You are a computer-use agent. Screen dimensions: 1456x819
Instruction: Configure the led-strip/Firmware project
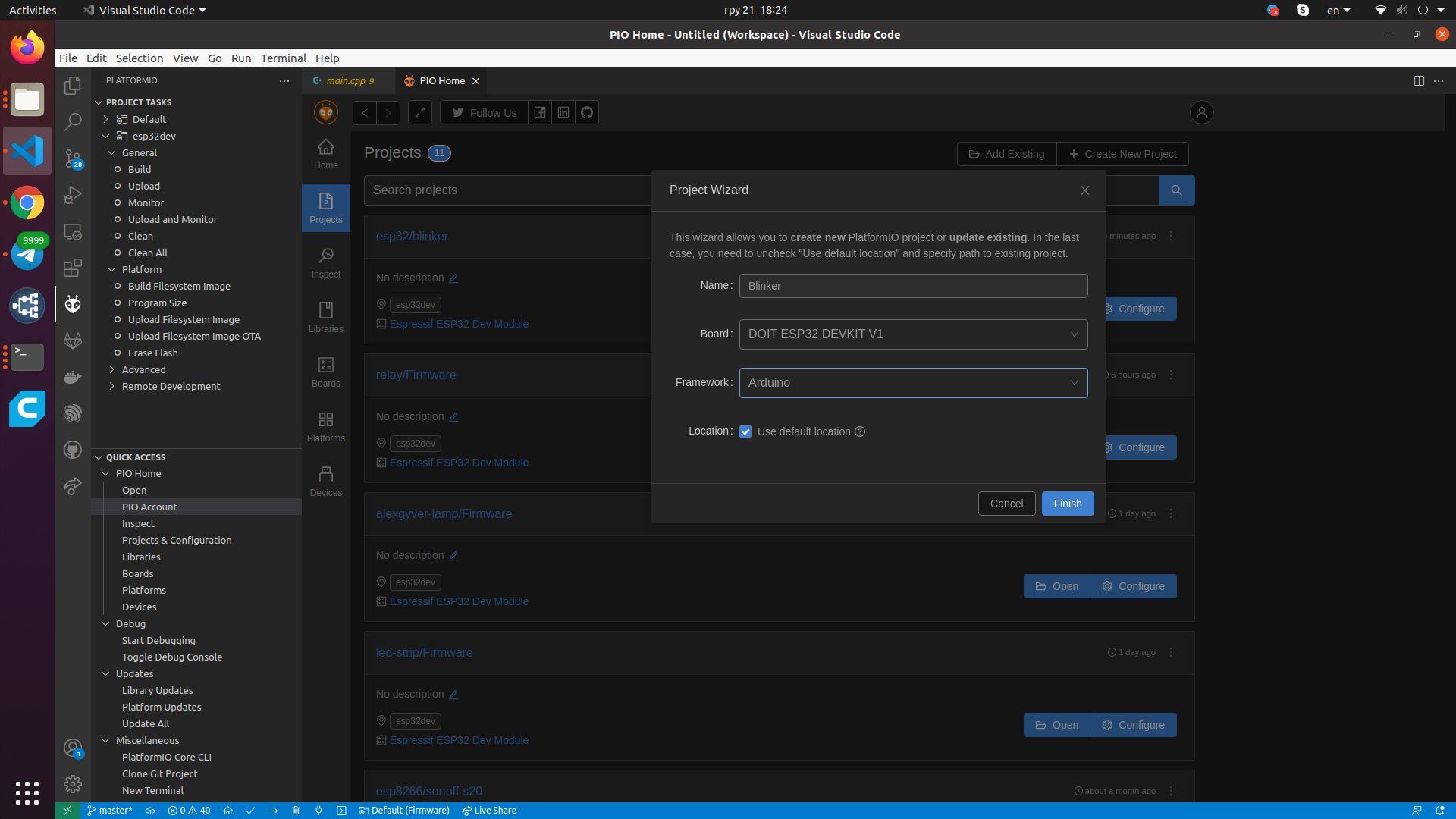[1133, 725]
